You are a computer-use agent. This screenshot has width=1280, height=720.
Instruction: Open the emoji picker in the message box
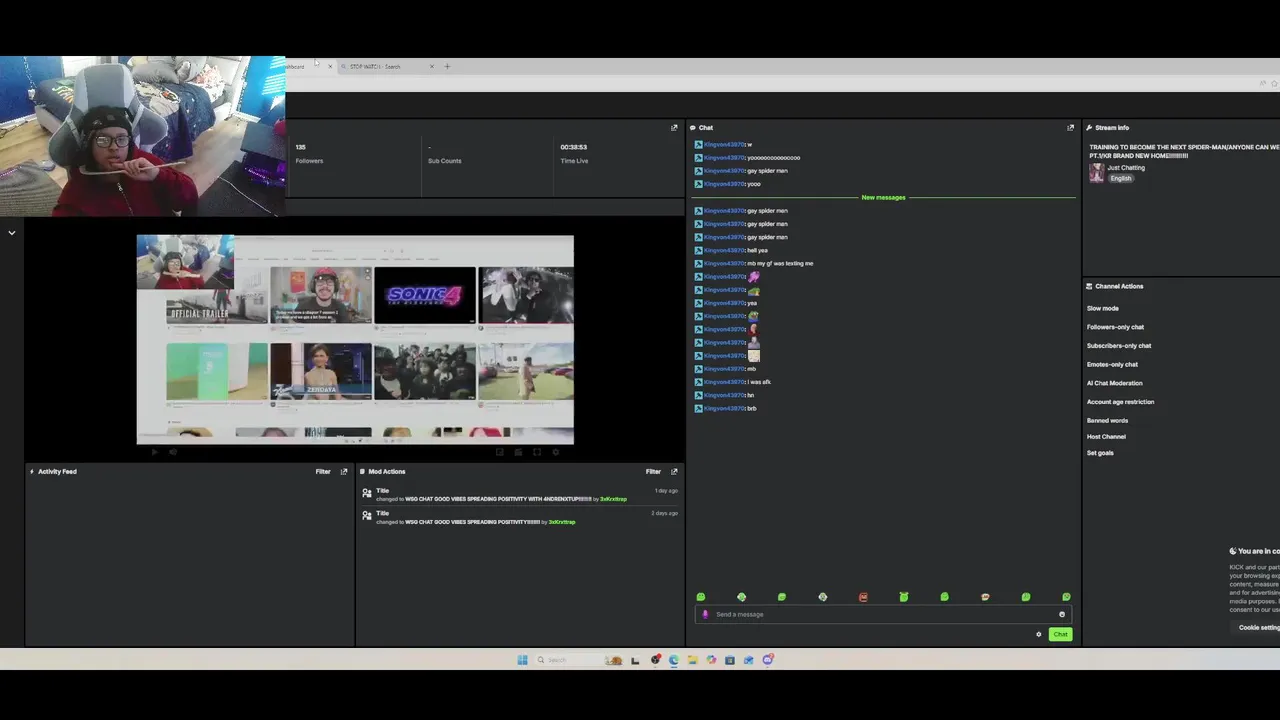tap(1062, 614)
